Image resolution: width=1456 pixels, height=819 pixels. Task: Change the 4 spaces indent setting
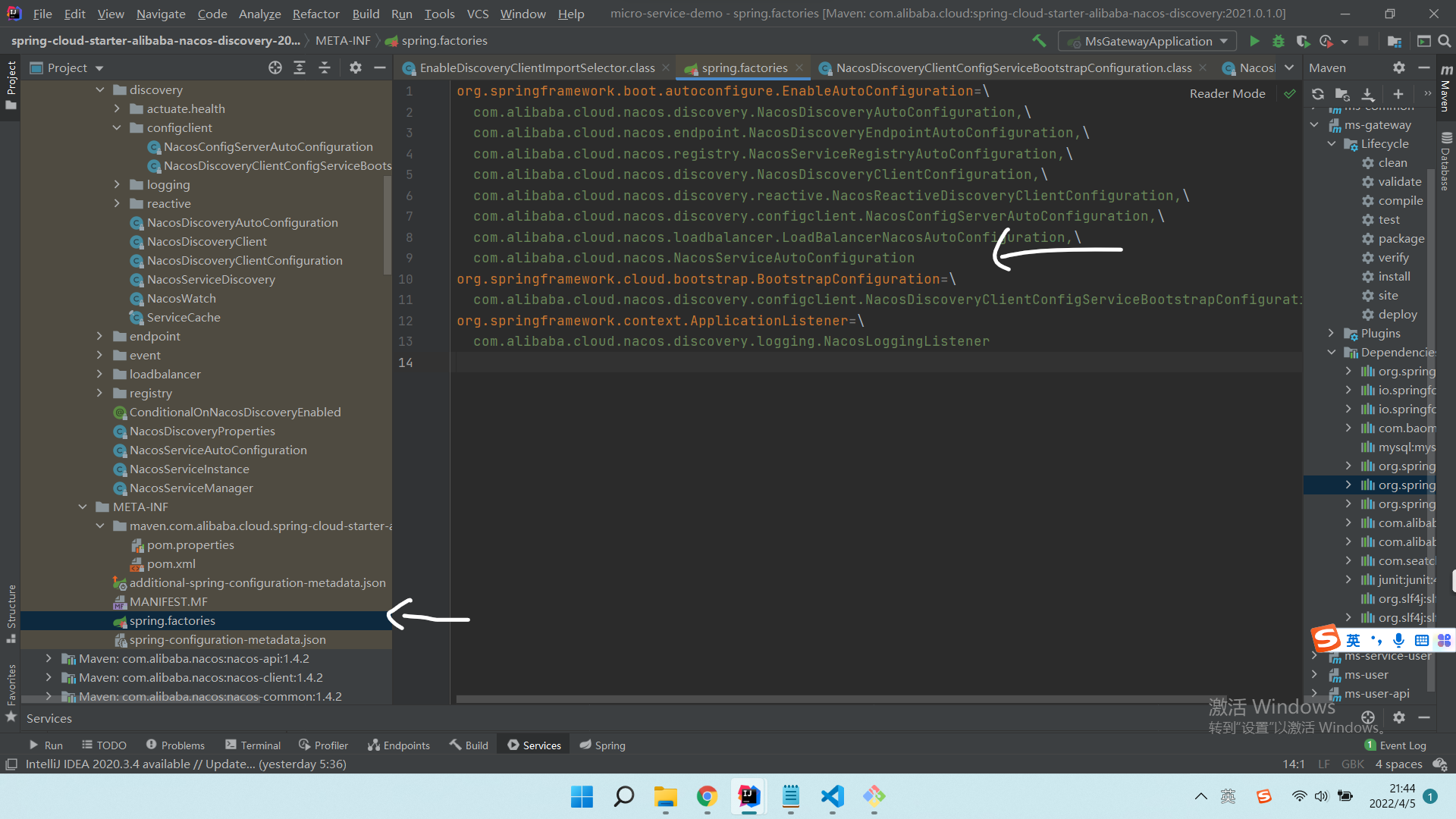[x=1399, y=764]
